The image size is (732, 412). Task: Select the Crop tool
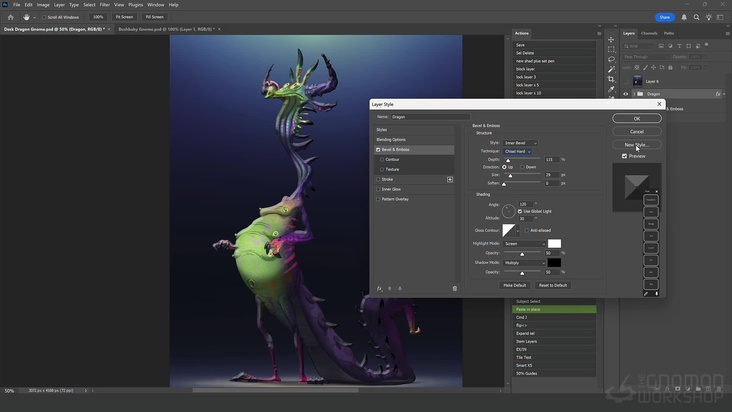(611, 79)
